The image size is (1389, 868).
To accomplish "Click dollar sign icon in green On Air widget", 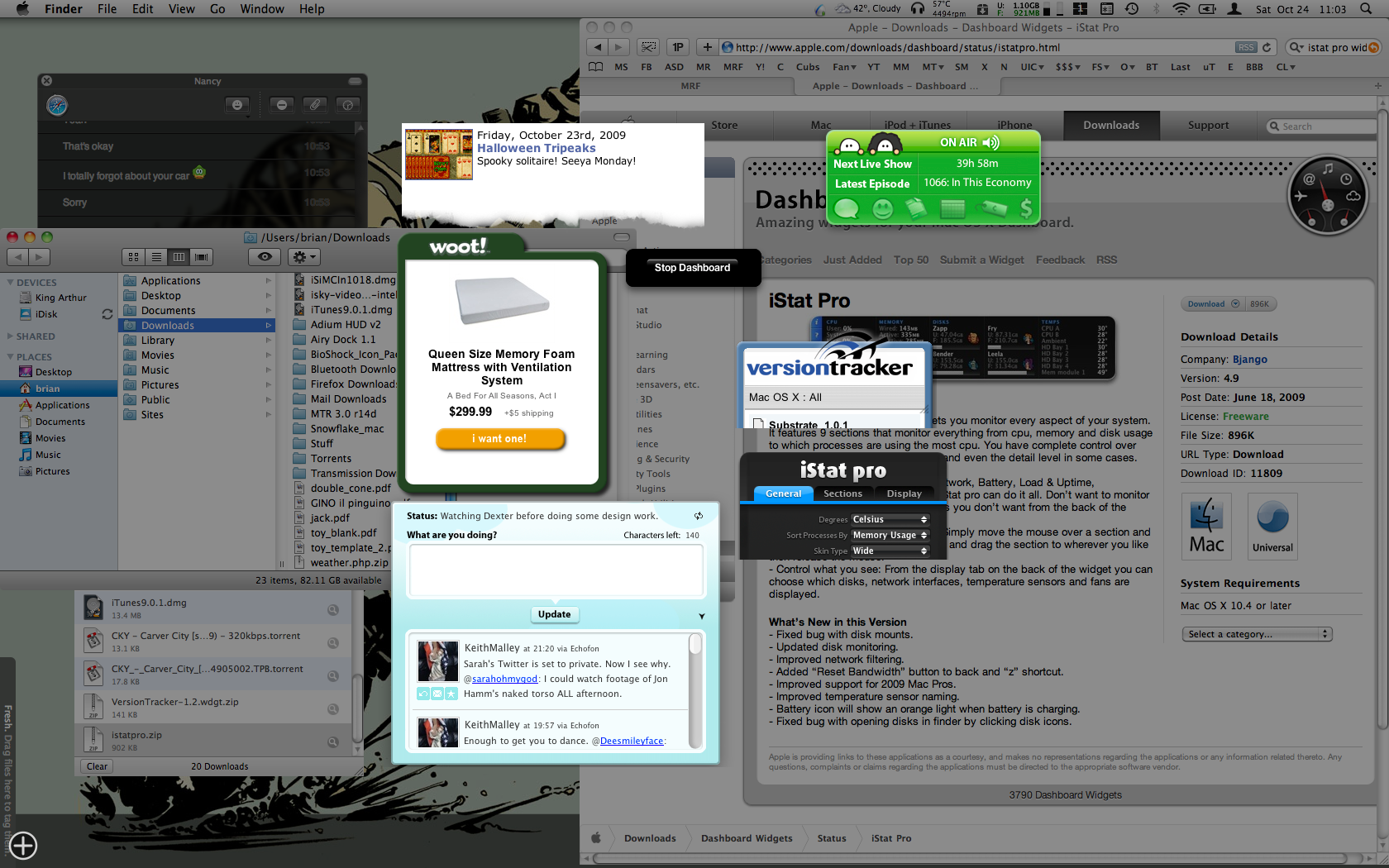I will [1026, 208].
